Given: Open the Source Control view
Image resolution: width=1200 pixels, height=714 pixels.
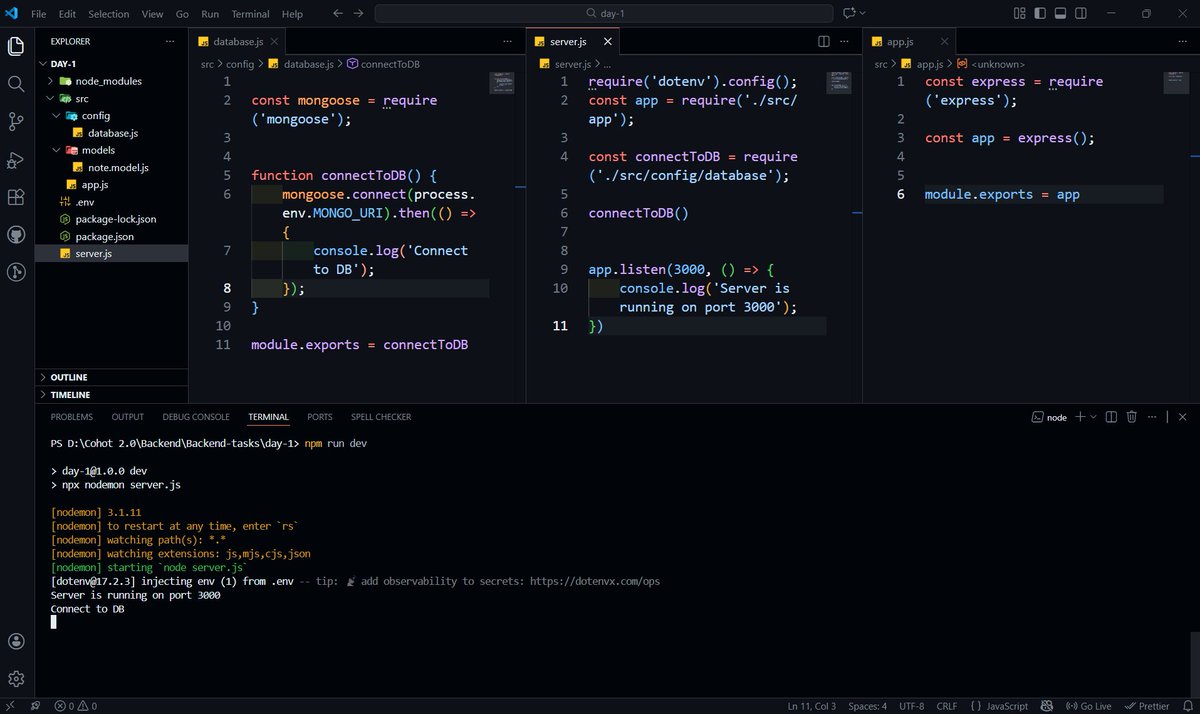Looking at the screenshot, I should coord(16,122).
